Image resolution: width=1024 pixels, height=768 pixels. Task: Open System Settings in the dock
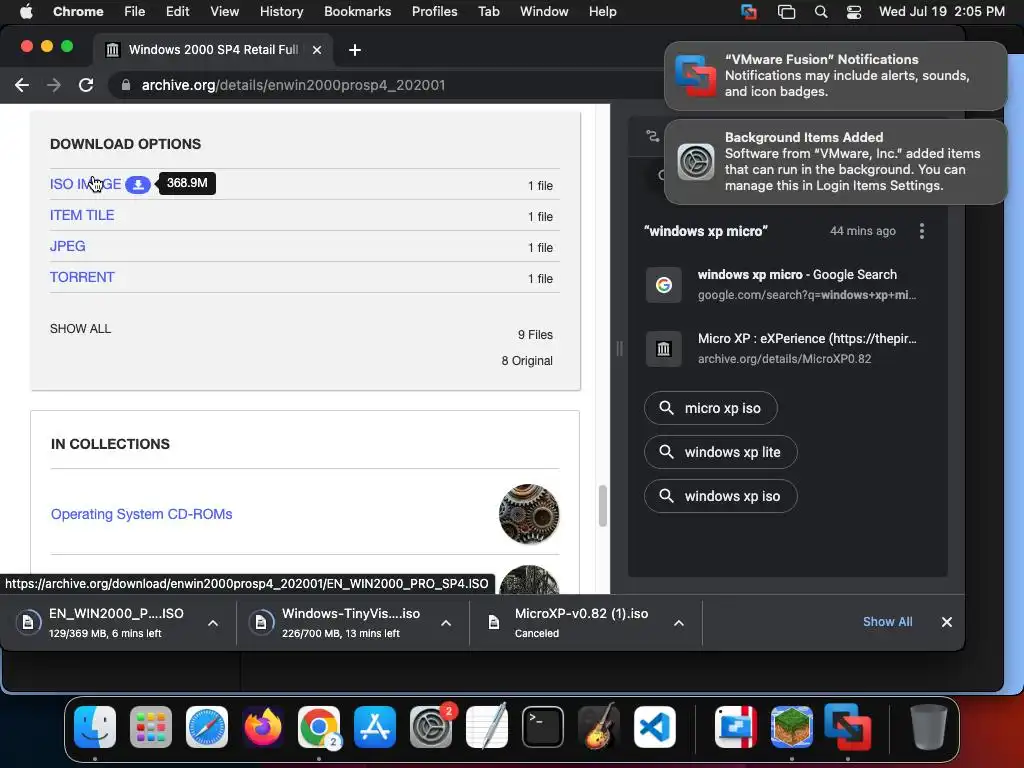click(x=431, y=727)
